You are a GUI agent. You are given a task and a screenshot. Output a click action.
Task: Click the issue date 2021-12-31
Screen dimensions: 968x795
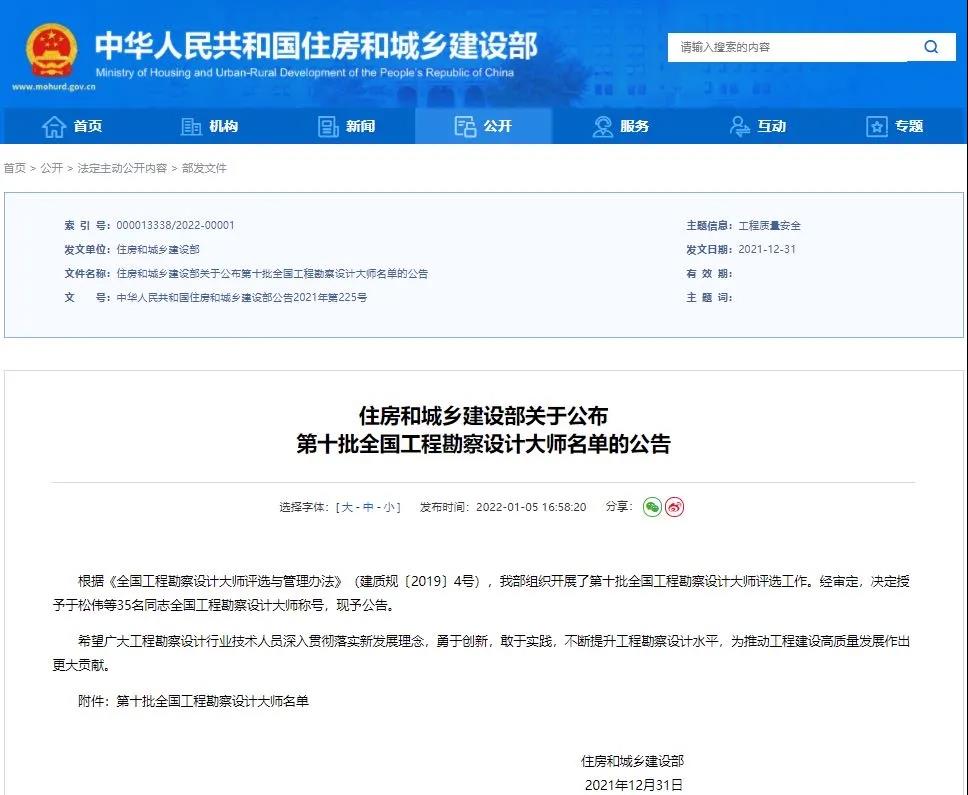(767, 249)
